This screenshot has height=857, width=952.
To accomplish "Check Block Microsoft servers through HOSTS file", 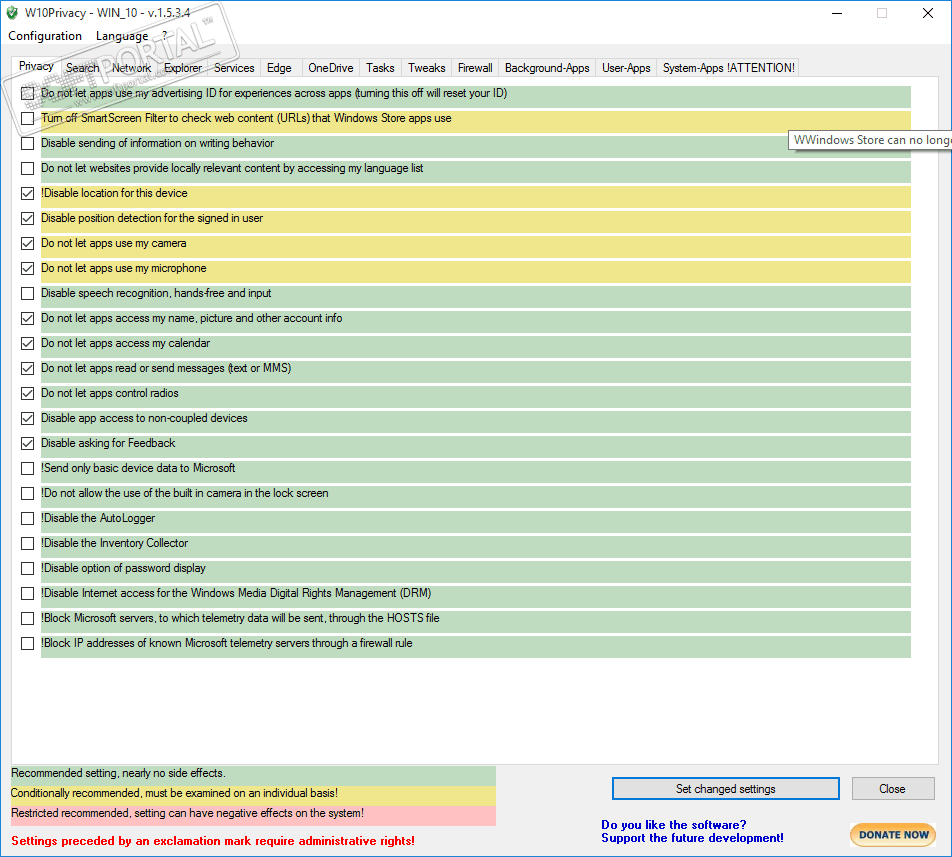I will 27,618.
